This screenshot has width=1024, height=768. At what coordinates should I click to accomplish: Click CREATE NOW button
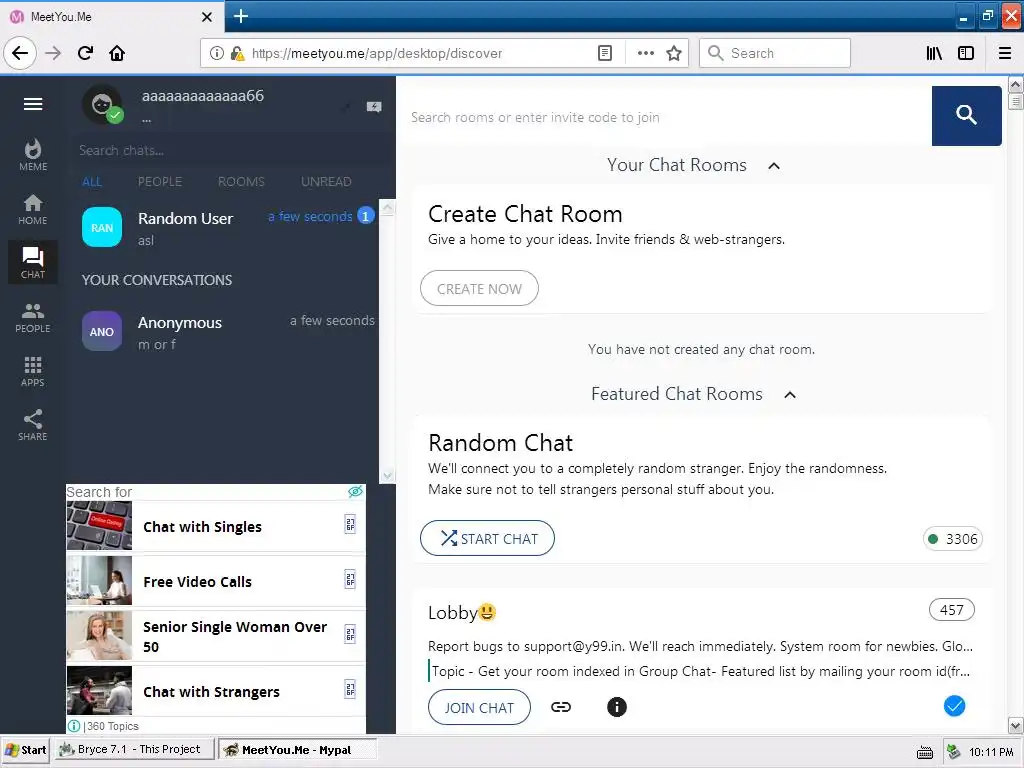479,288
